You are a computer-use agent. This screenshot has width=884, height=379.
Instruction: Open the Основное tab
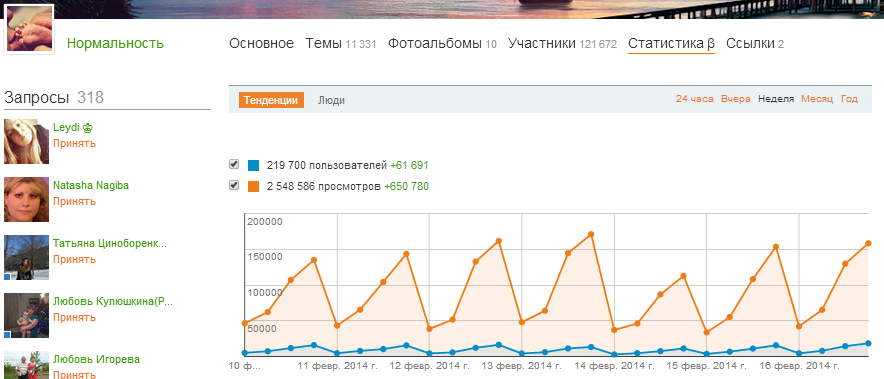point(261,43)
